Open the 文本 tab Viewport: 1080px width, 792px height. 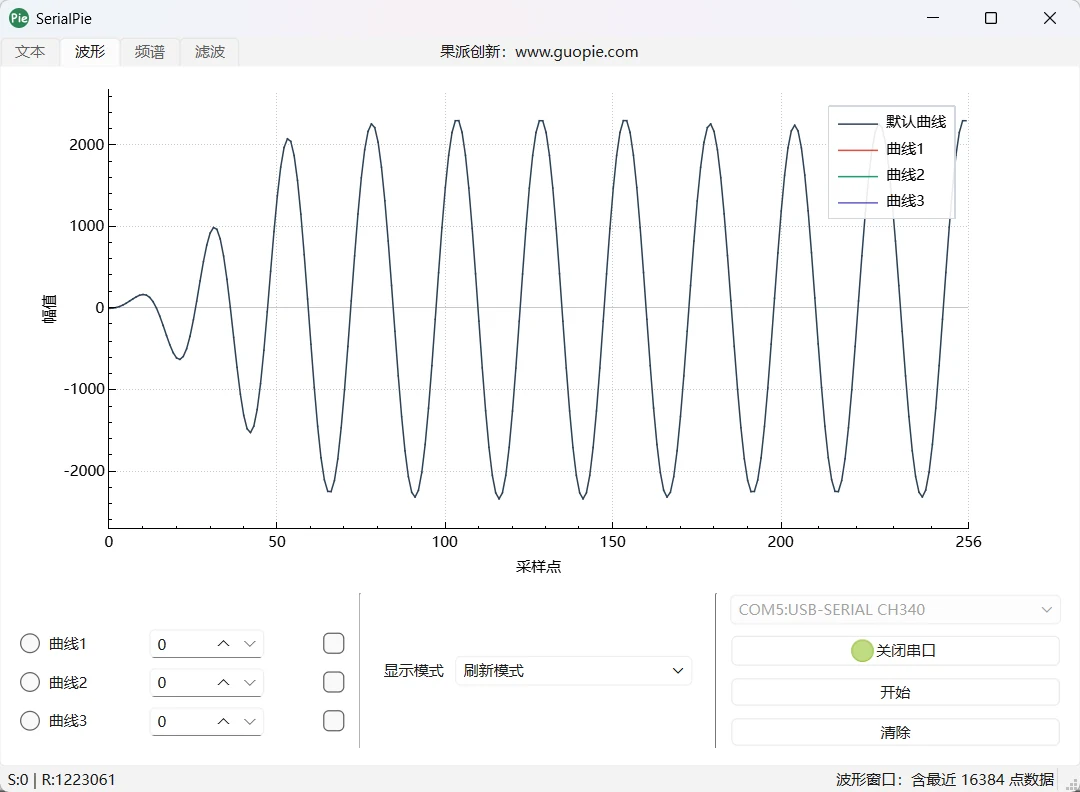click(x=30, y=52)
